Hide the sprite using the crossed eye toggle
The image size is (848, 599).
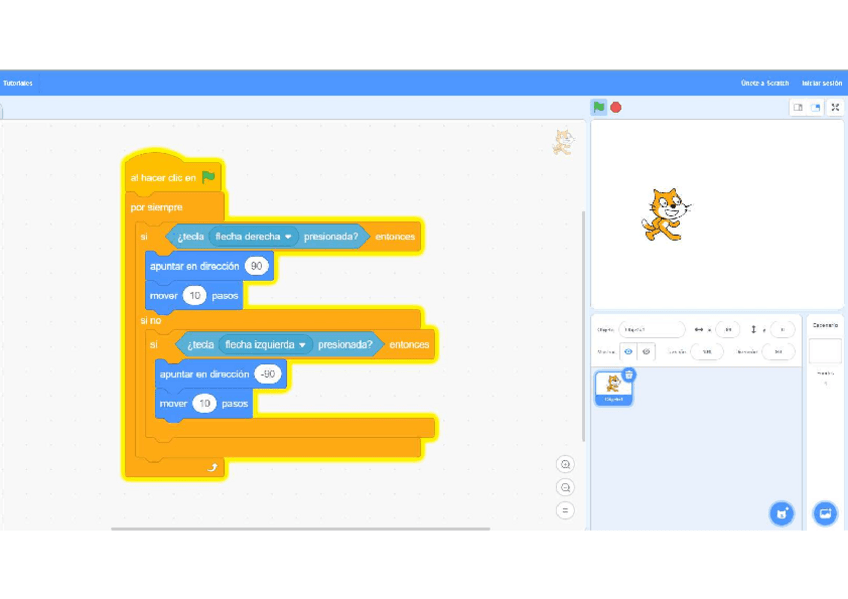click(646, 351)
